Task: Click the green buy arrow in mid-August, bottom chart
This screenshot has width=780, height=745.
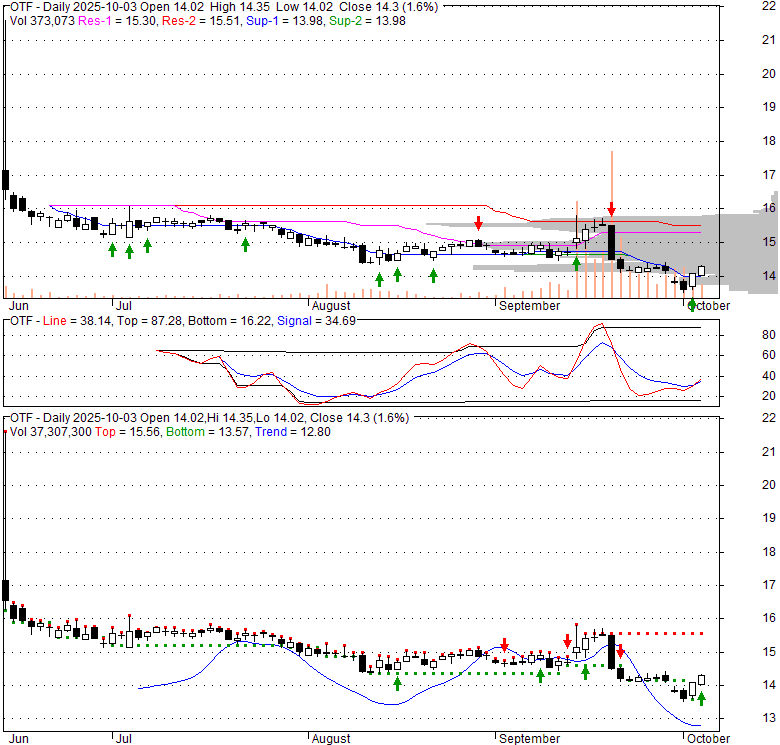Action: pyautogui.click(x=397, y=683)
